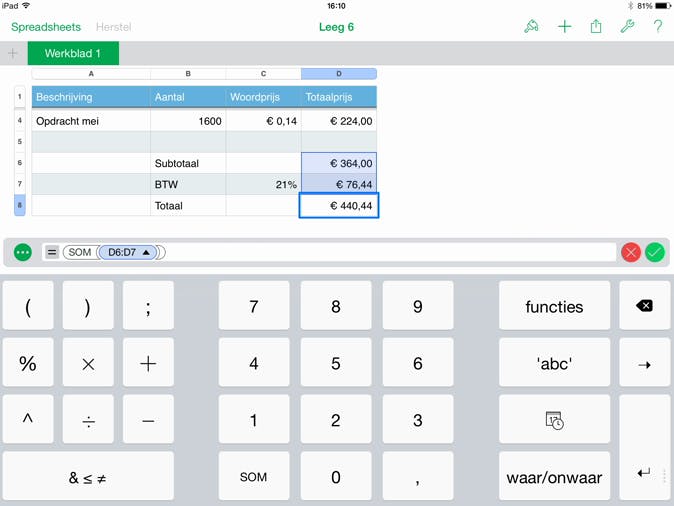Confirm the formula with green checkmark

655,252
